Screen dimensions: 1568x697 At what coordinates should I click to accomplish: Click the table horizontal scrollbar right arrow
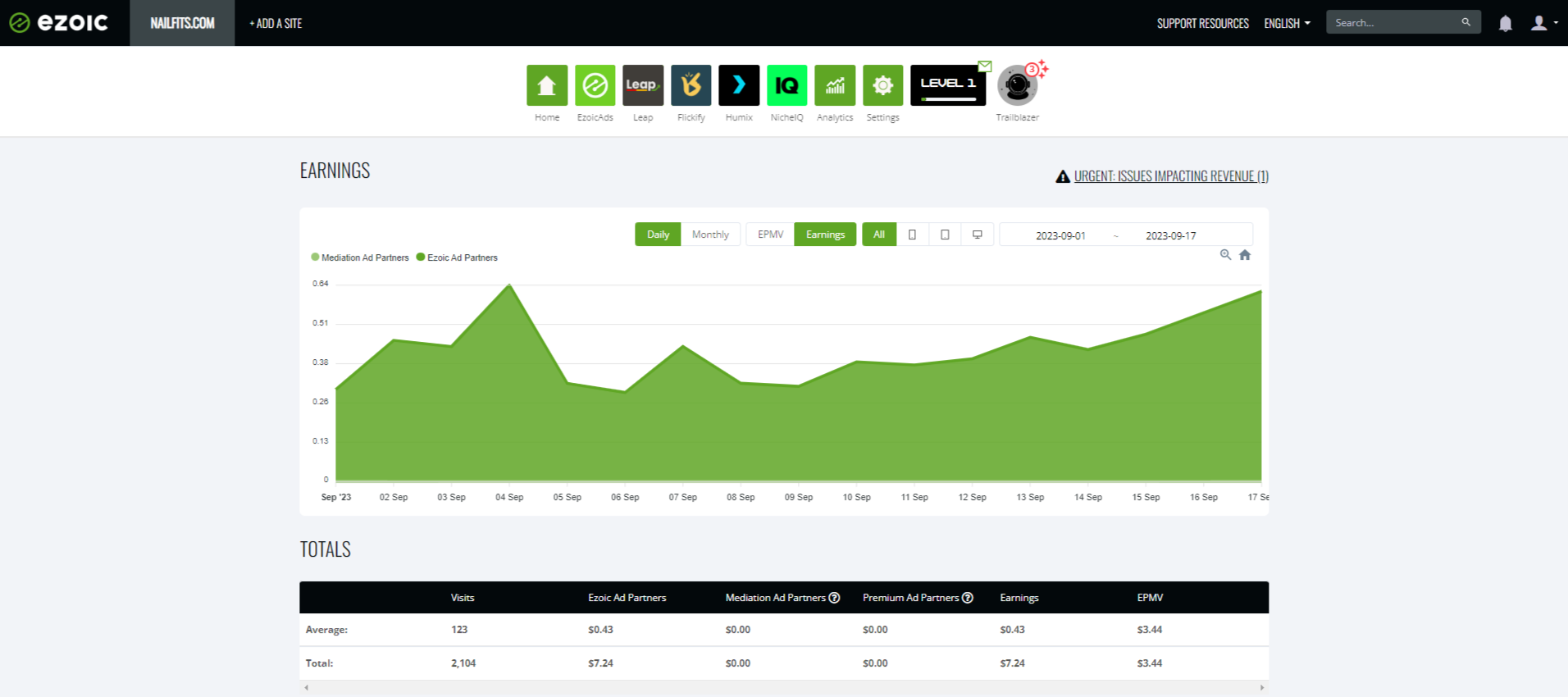point(1262,687)
